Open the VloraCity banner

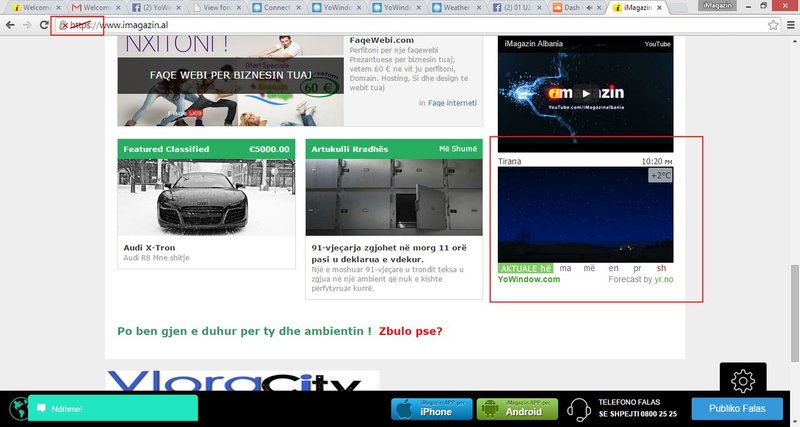click(x=243, y=381)
